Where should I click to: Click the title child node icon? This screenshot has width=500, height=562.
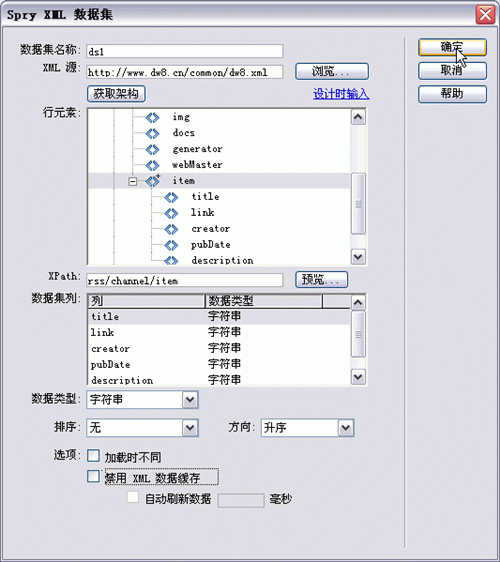click(171, 197)
